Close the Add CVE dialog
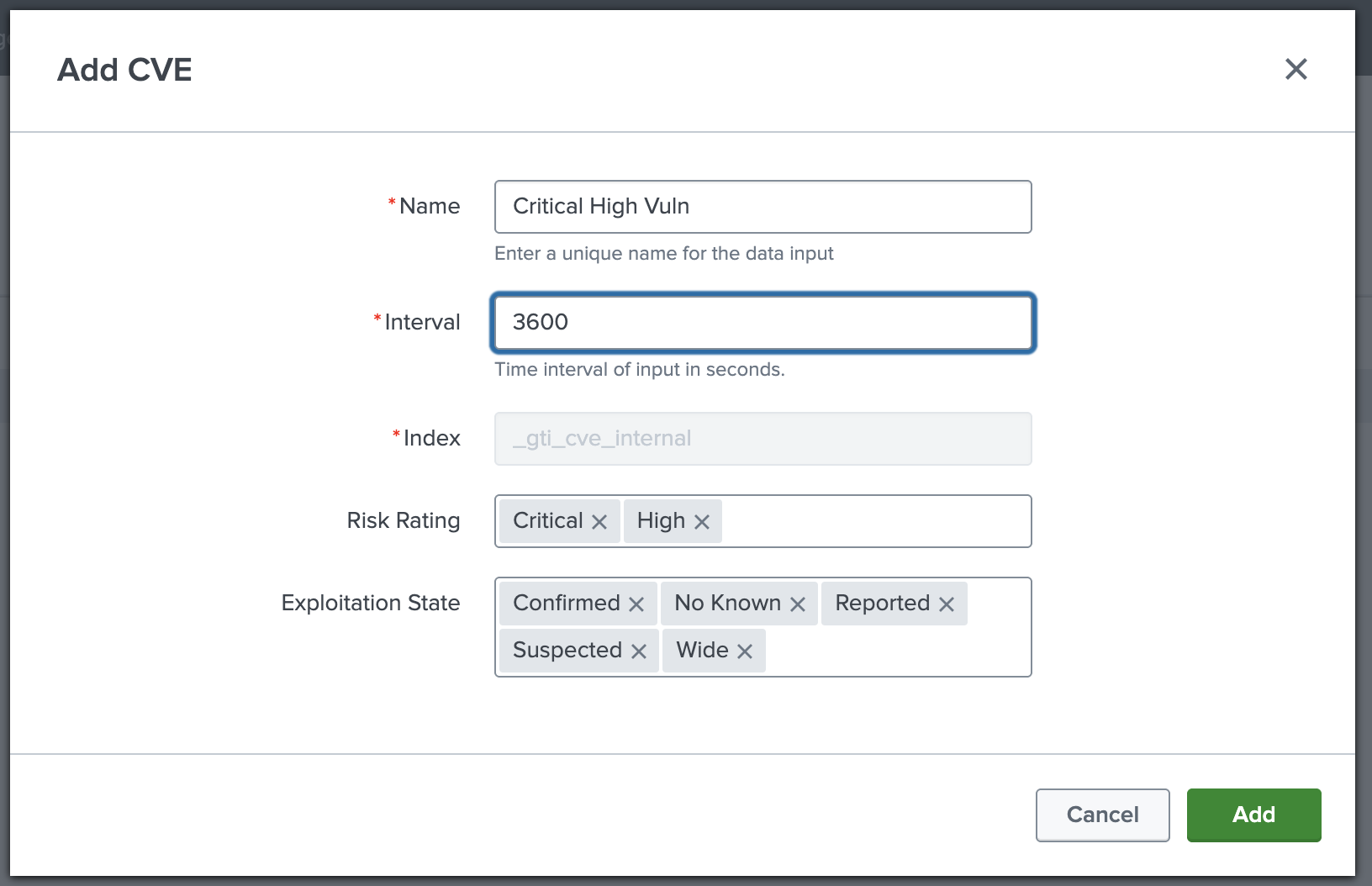This screenshot has width=1372, height=886. click(x=1295, y=69)
